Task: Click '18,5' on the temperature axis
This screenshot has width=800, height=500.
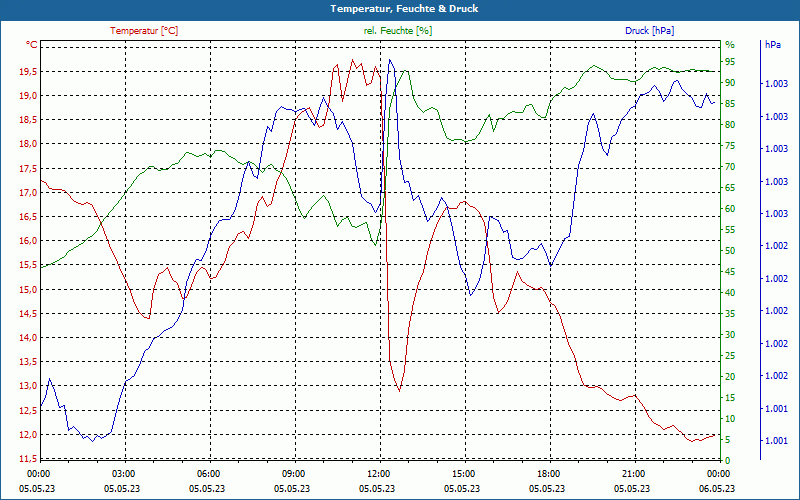Action: pyautogui.click(x=28, y=120)
